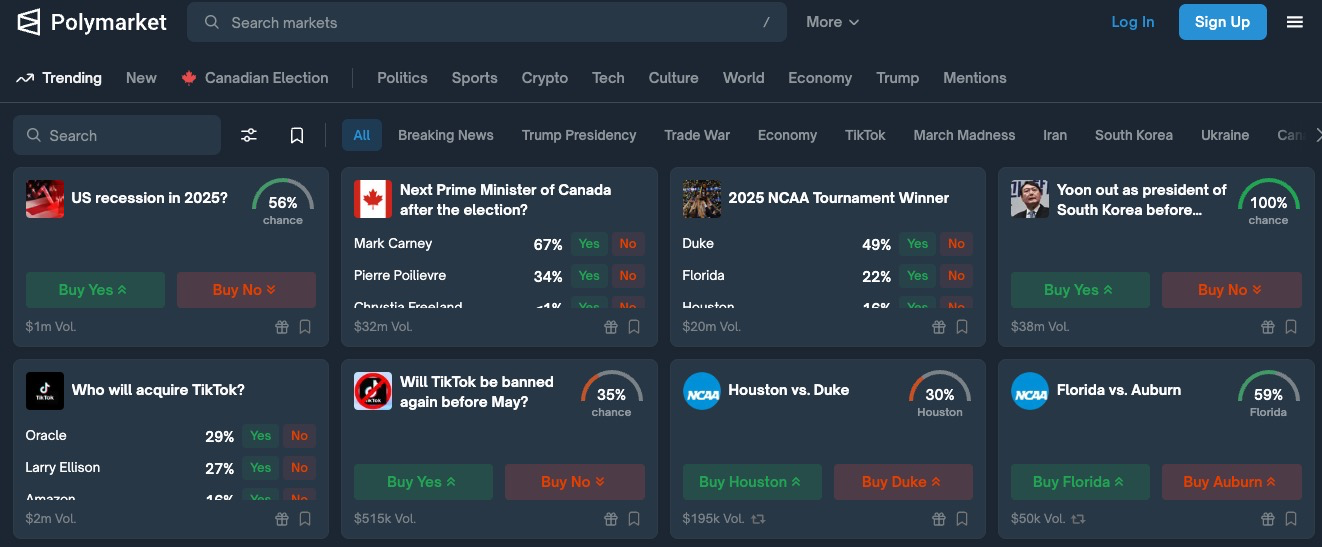Viewport: 1322px width, 547px height.
Task: Open the Mentions category
Action: click(x=974, y=78)
